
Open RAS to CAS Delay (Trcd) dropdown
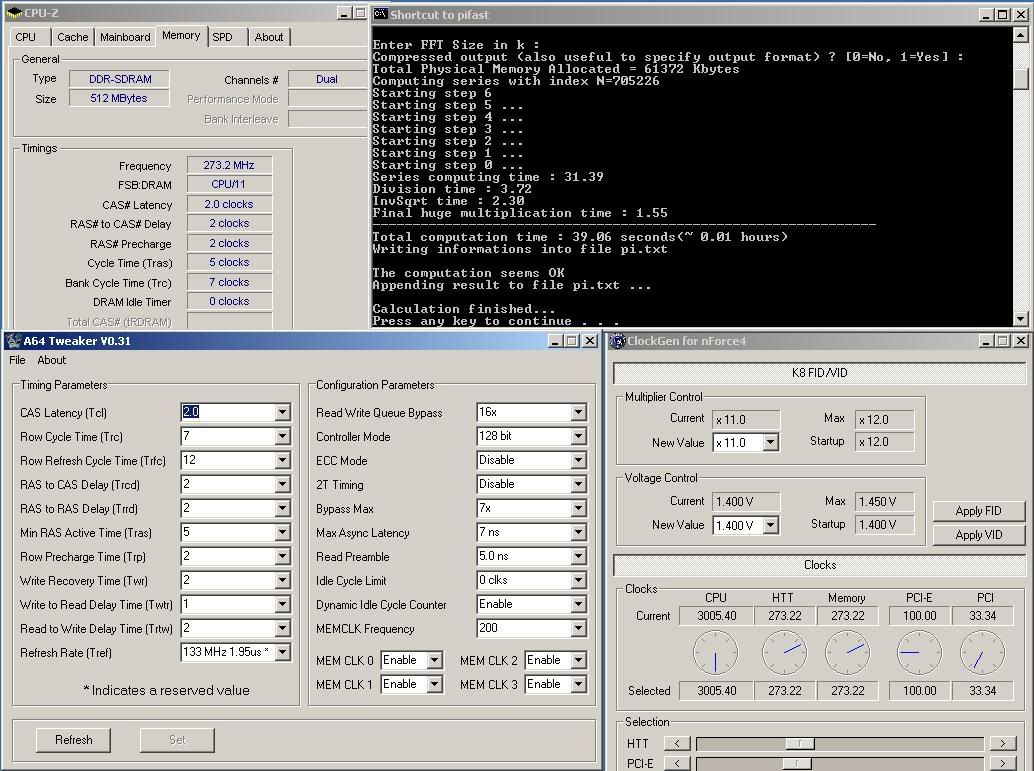point(282,484)
